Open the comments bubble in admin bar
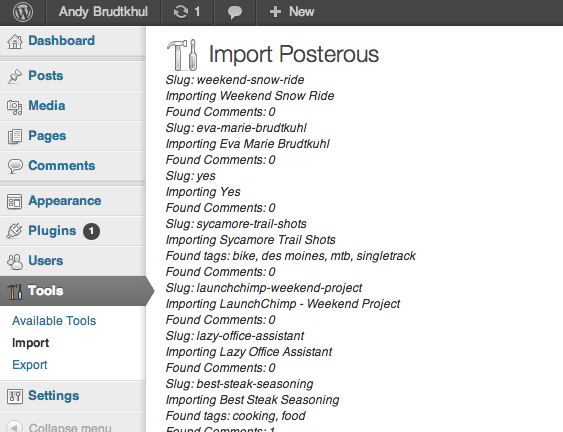The width and height of the screenshot is (563, 432). coord(235,12)
